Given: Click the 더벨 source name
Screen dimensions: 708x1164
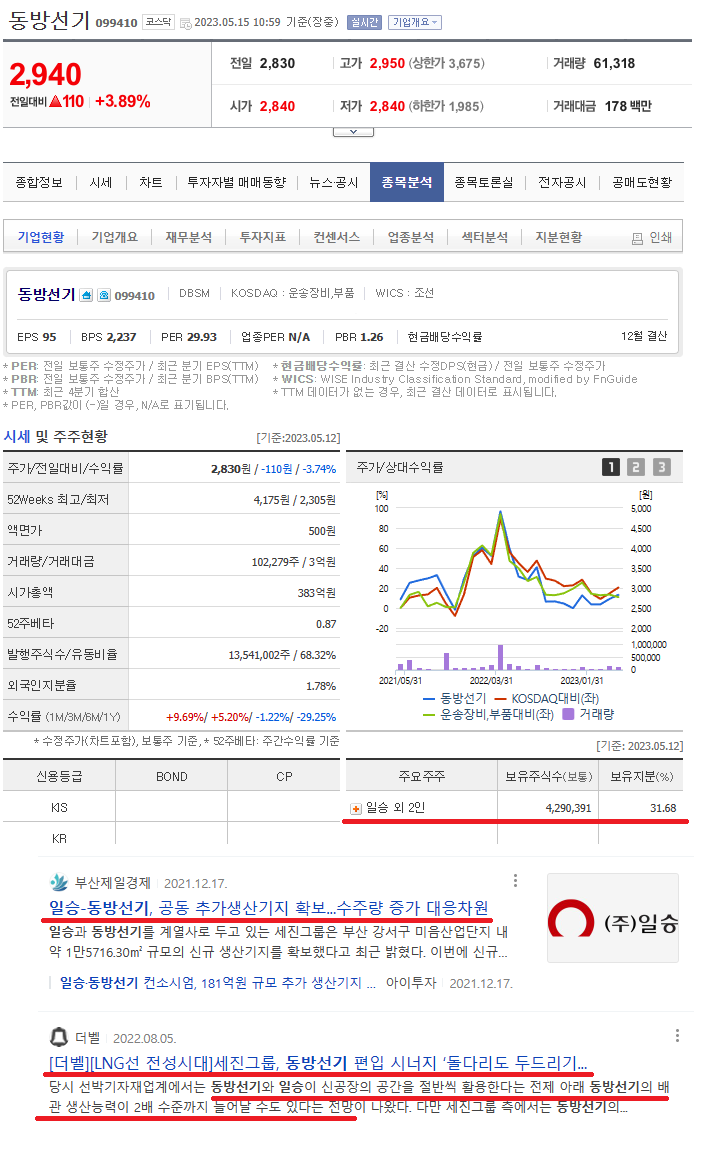Looking at the screenshot, I should point(88,1038).
